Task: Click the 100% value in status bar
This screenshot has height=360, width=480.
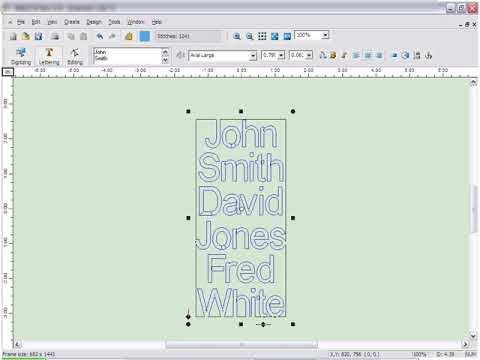Action: coord(420,354)
